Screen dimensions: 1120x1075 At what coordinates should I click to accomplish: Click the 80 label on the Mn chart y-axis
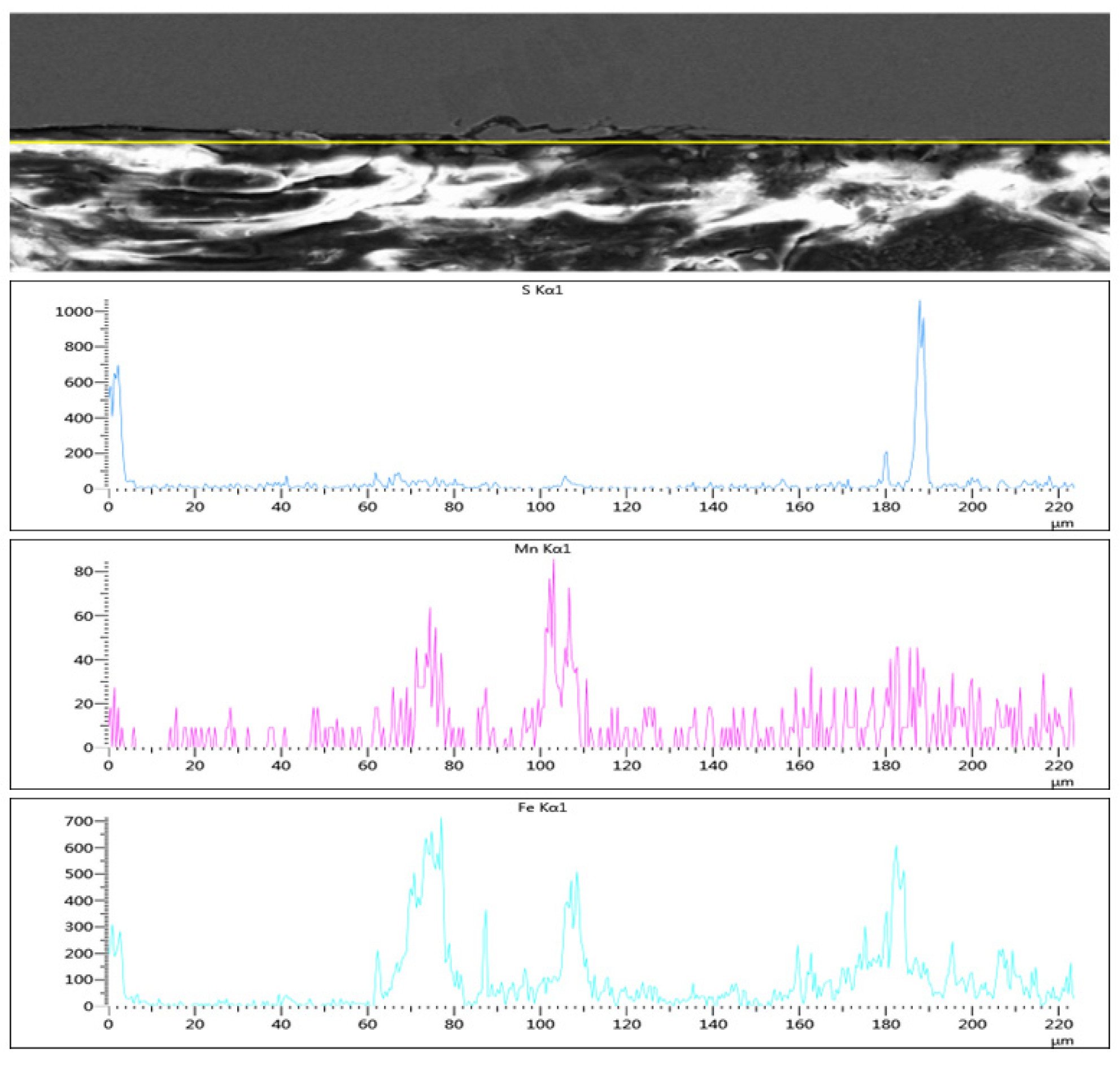(x=84, y=571)
